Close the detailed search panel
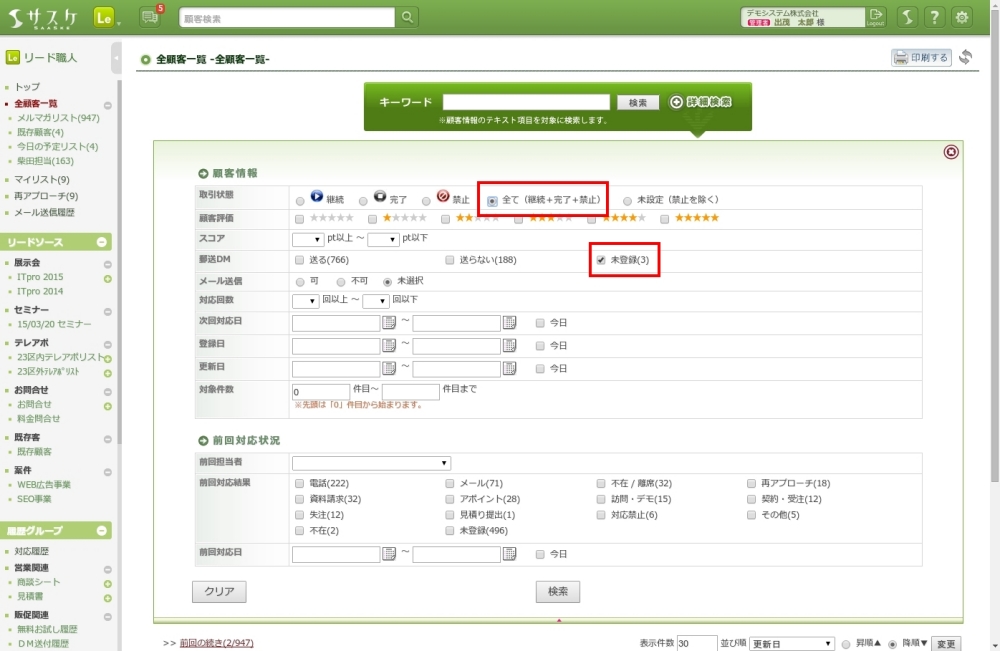Viewport: 1000px width, 651px height. (x=950, y=152)
